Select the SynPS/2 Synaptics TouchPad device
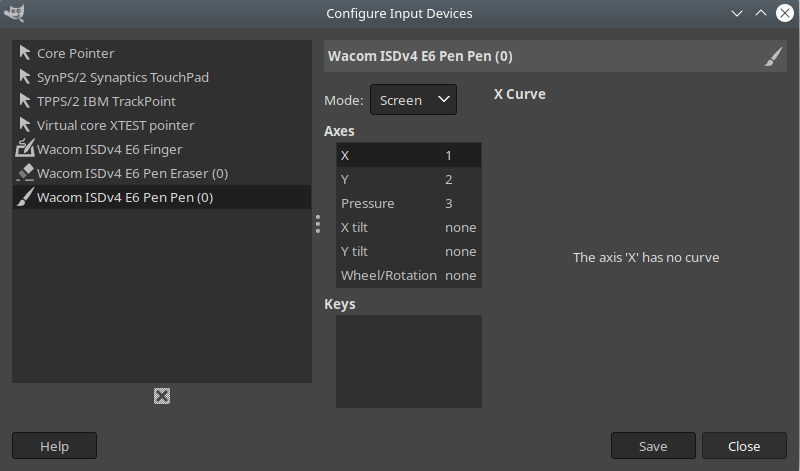Image resolution: width=800 pixels, height=471 pixels. [162, 77]
